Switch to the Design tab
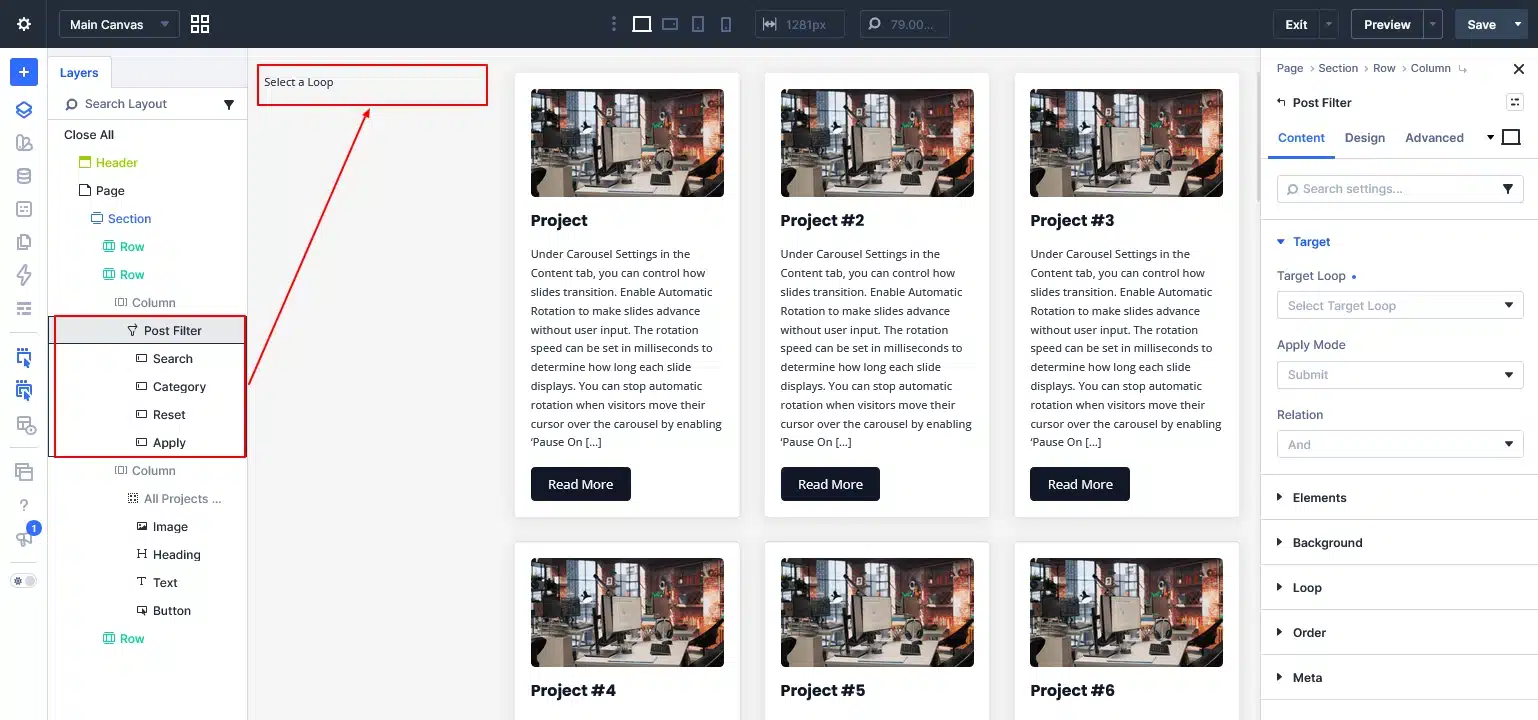1538x720 pixels. click(1365, 138)
